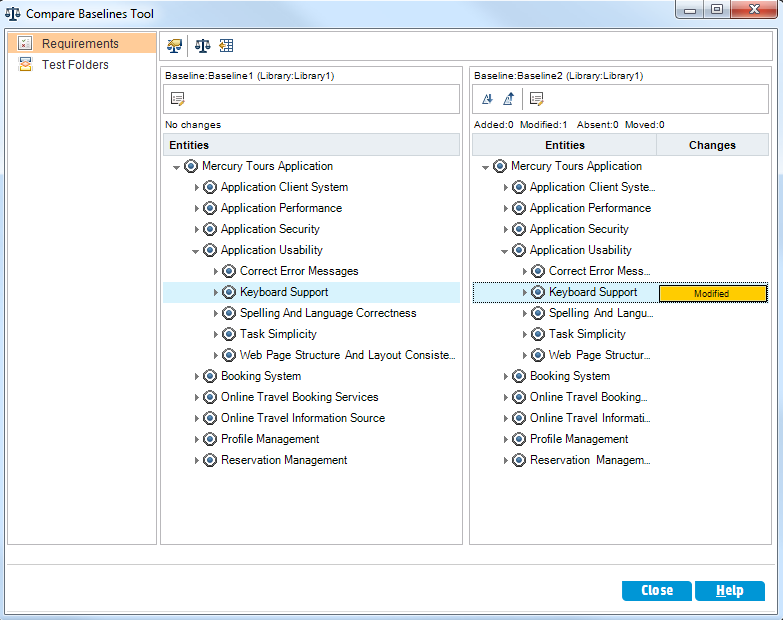Collapse Mercury Tours Application in Baseline1 tree
783x620 pixels.
tap(176, 167)
